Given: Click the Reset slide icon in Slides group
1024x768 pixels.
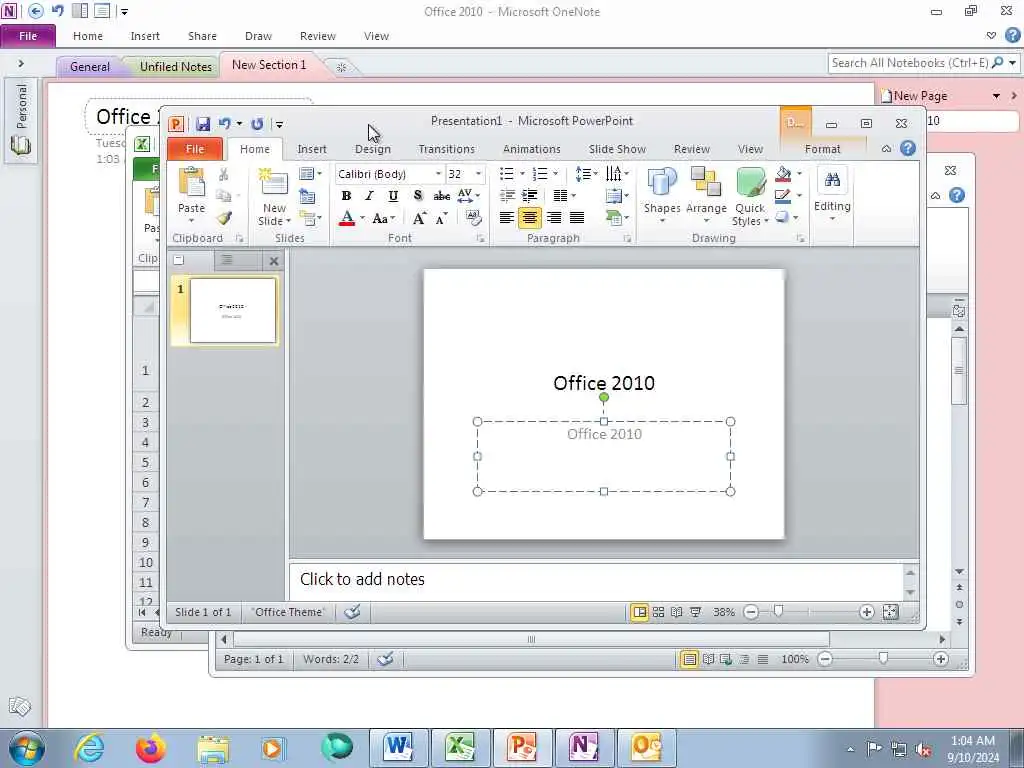Looking at the screenshot, I should pos(307,196).
